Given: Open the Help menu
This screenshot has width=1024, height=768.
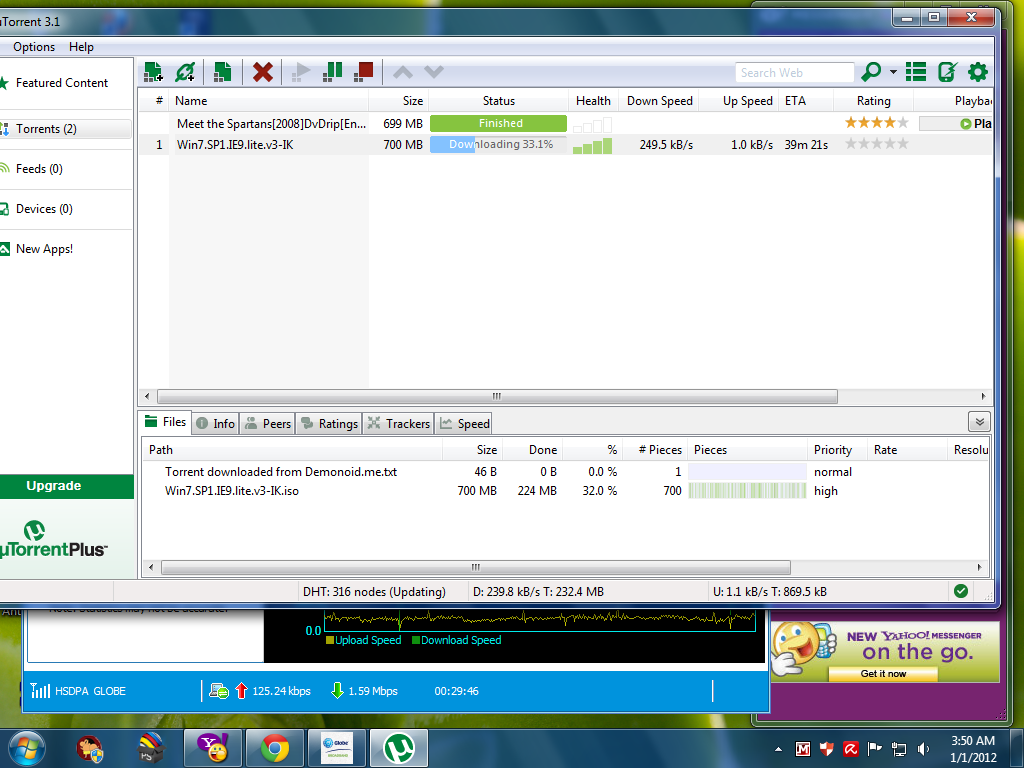Looking at the screenshot, I should tap(81, 47).
